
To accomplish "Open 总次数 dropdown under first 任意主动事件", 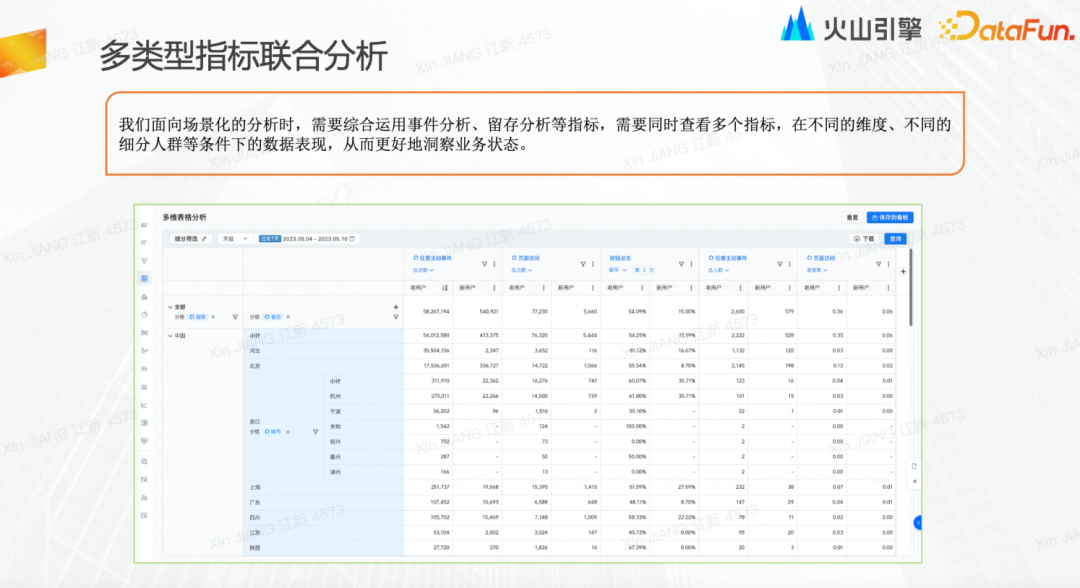I will point(423,271).
